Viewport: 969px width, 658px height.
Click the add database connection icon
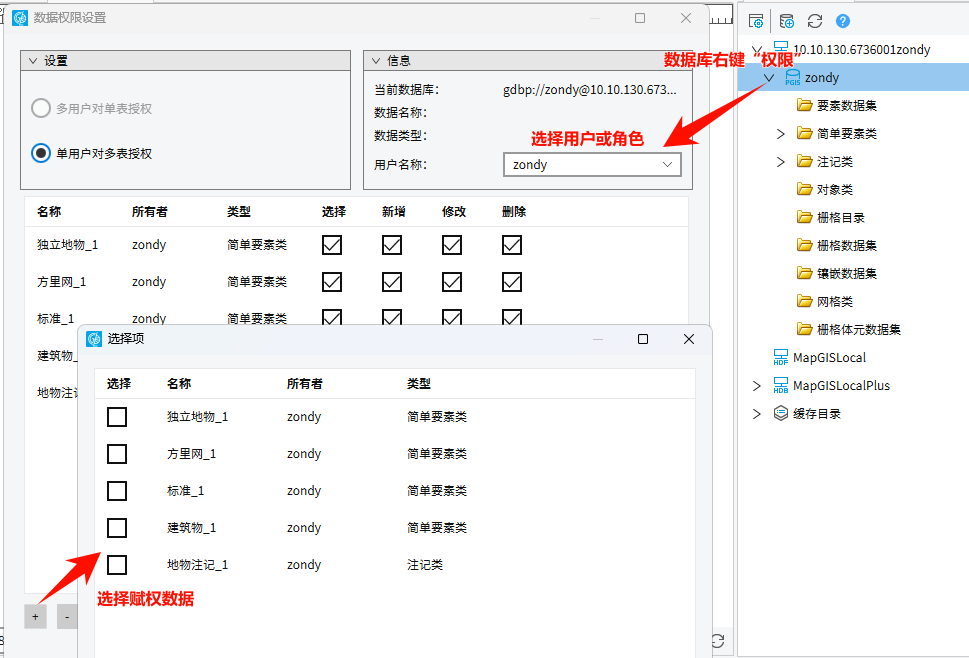786,21
